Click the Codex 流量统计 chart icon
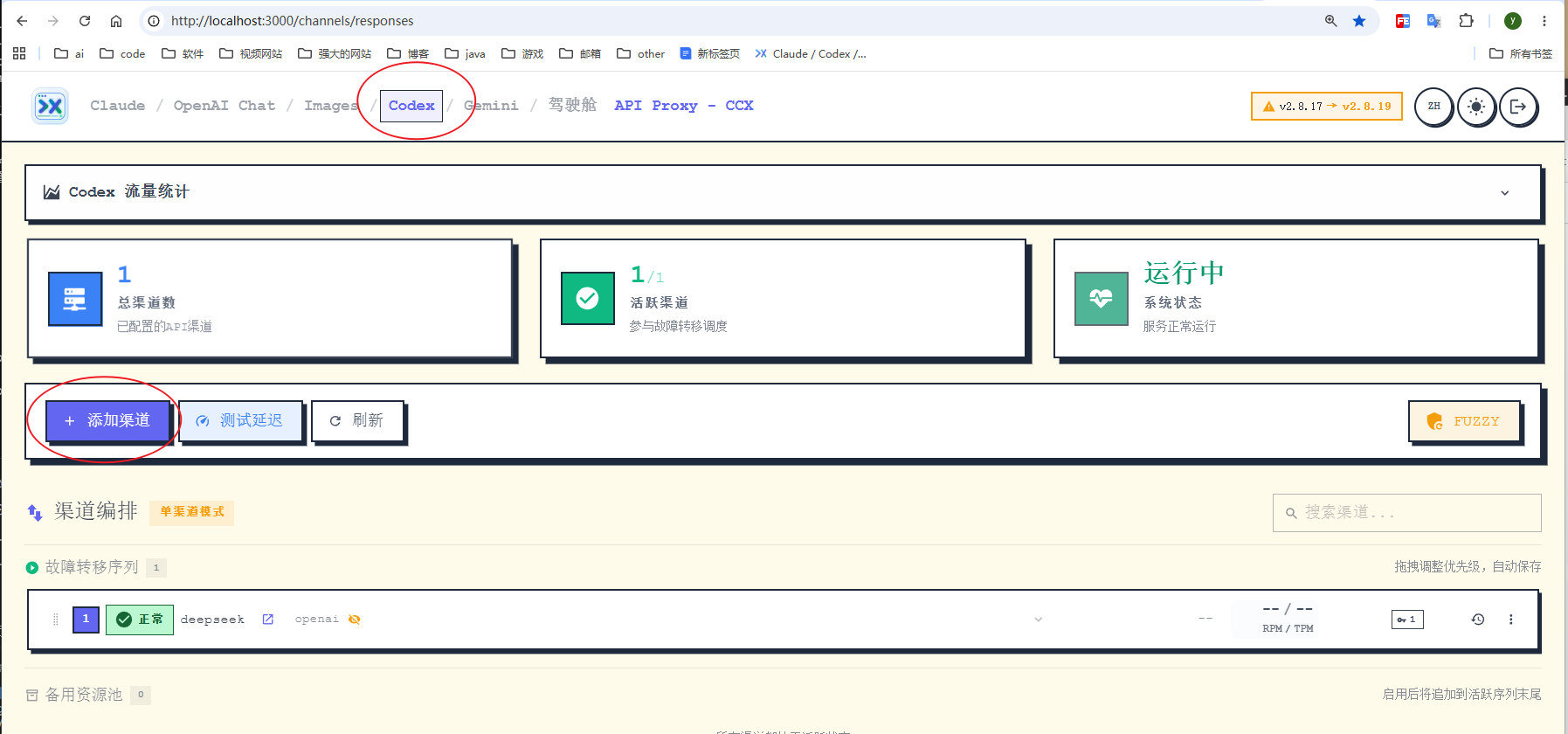 tap(52, 192)
